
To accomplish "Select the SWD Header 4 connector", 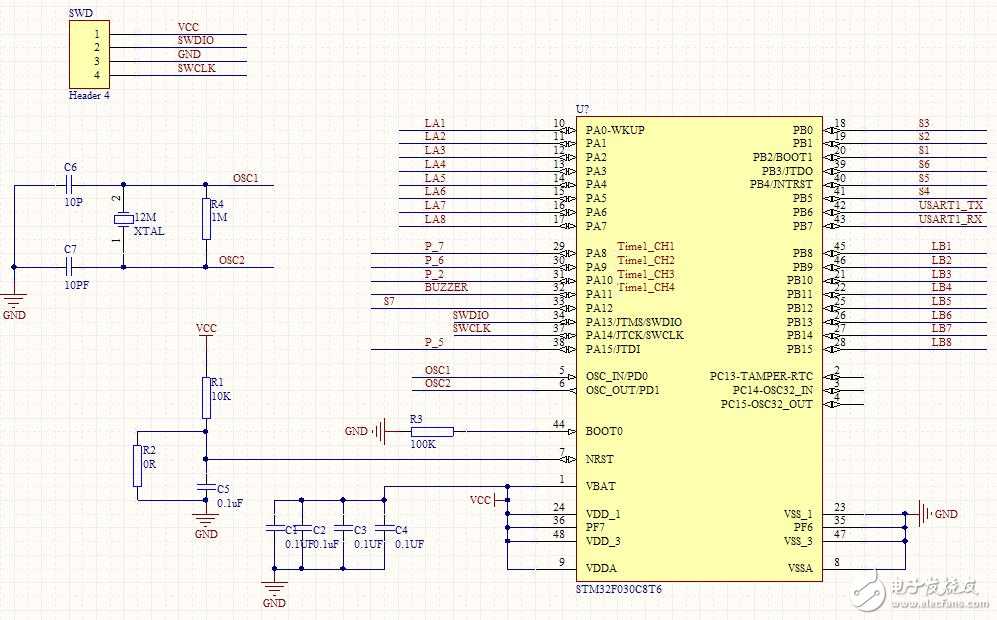I will point(89,54).
